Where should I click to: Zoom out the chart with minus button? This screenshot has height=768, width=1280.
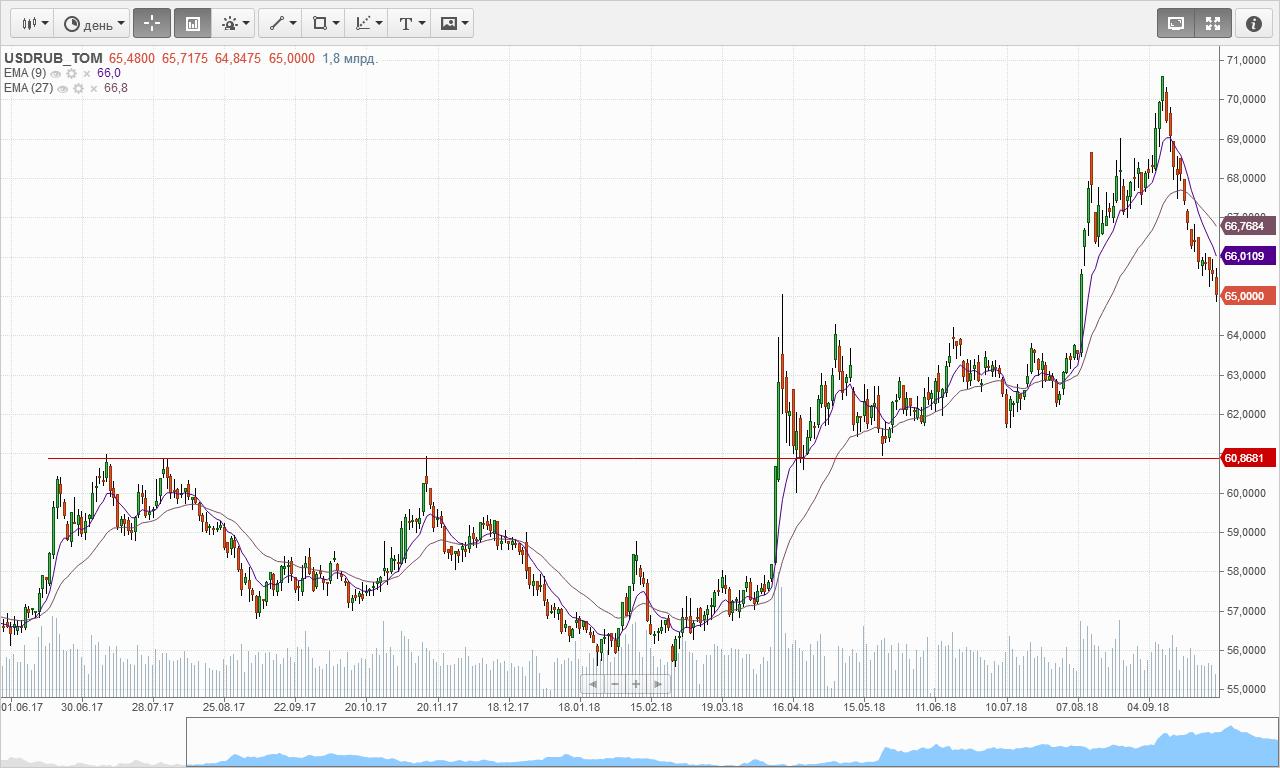point(614,684)
